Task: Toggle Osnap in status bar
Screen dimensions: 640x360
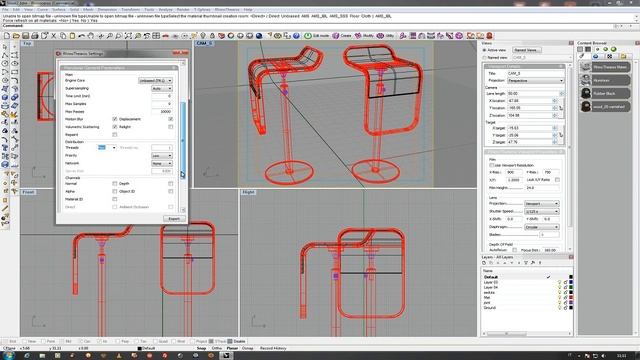Action: tap(247, 349)
